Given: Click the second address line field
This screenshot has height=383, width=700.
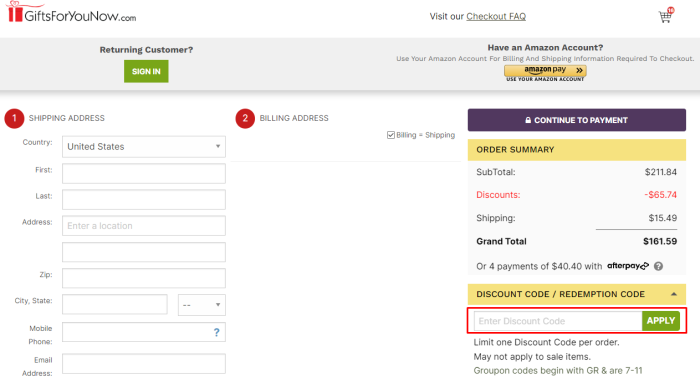Looking at the screenshot, I should click(144, 252).
